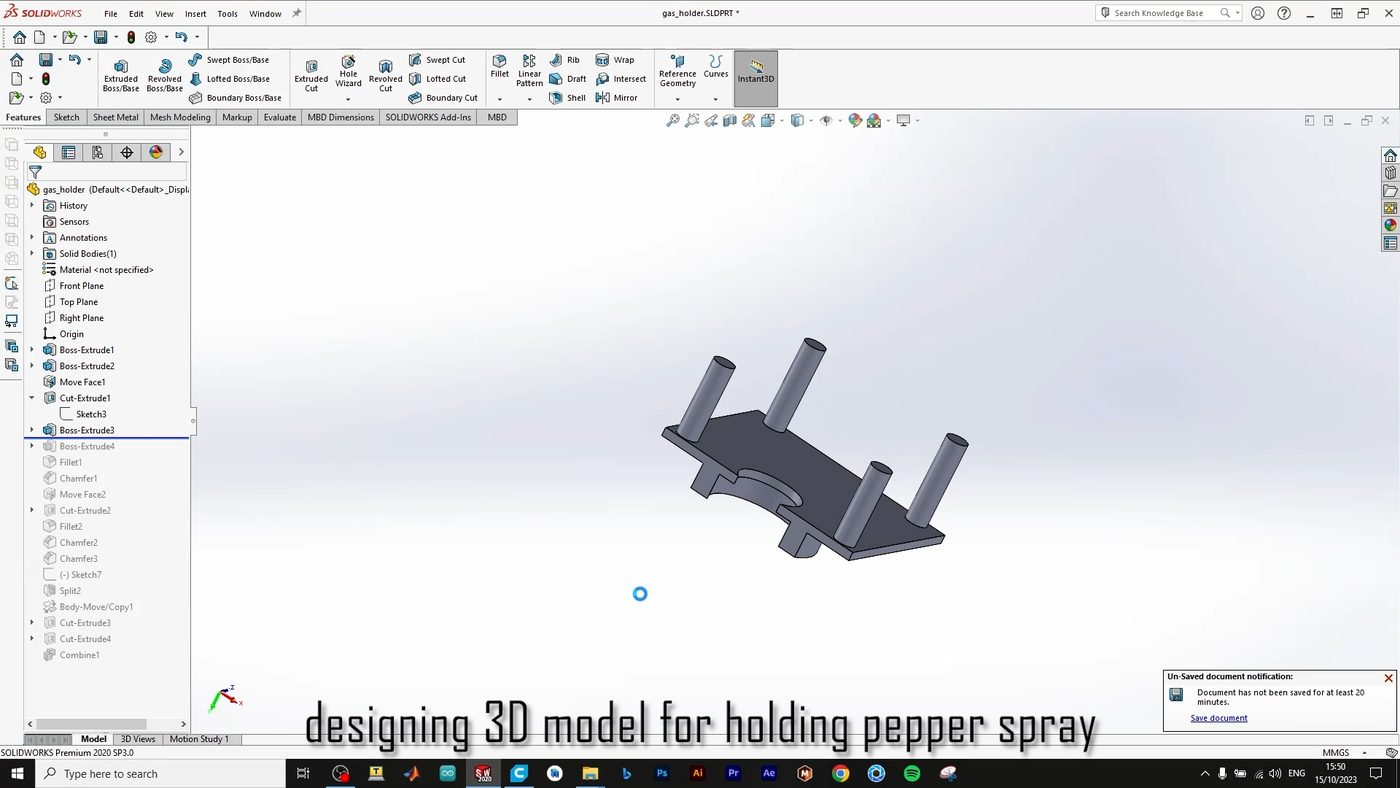Pick the Boundary Boss/Base tool
Viewport: 1400px width, 788px height.
(x=235, y=98)
